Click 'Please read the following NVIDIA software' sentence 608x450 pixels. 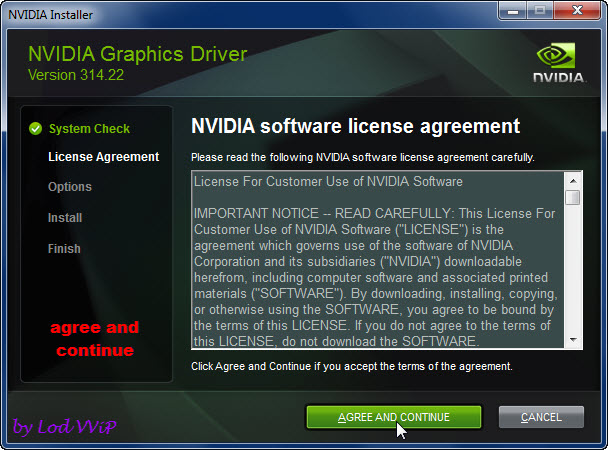(x=363, y=157)
